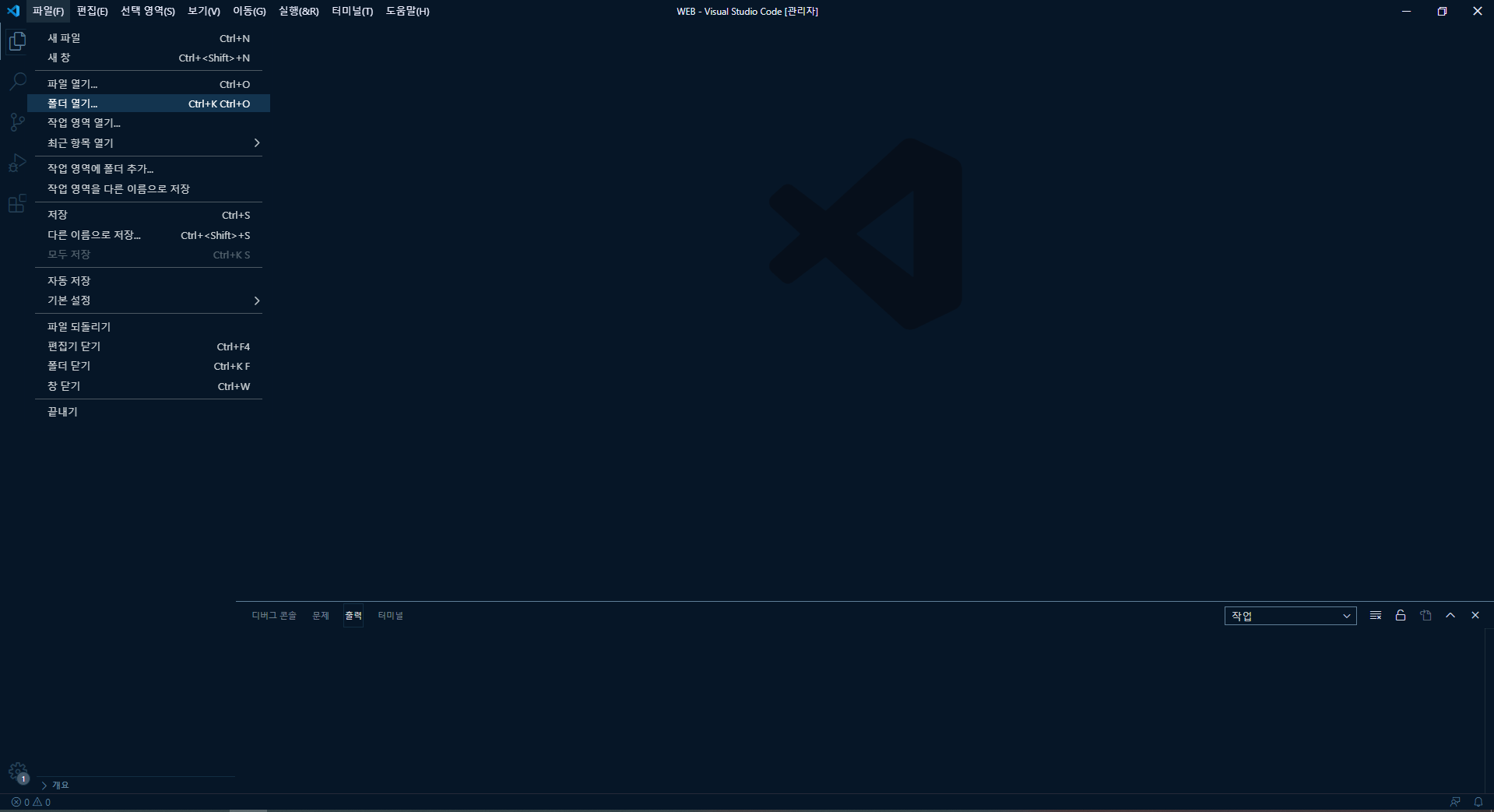Click the VS Code logo in title bar

pos(13,11)
